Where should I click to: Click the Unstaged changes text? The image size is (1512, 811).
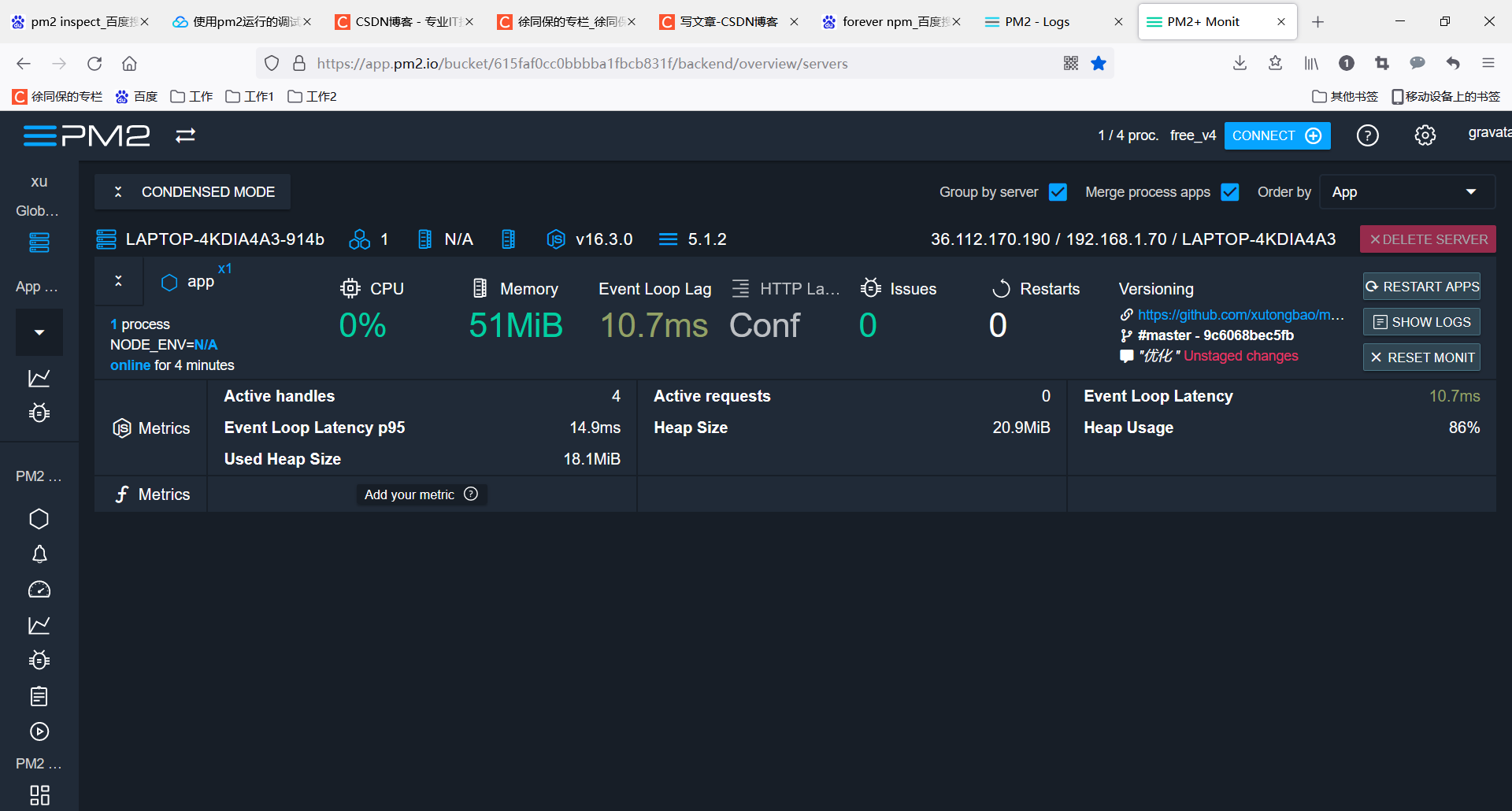1241,356
